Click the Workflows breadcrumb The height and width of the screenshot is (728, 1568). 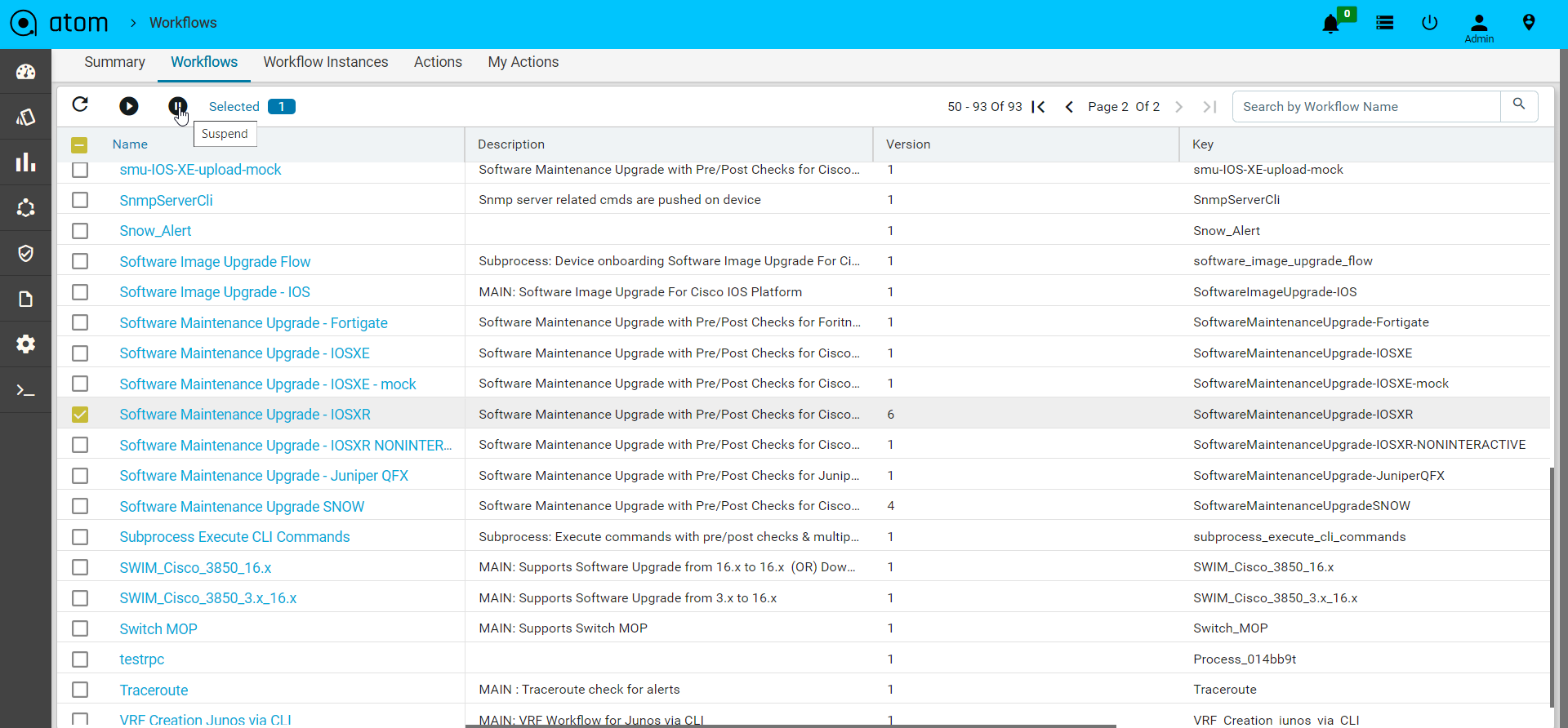coord(183,23)
